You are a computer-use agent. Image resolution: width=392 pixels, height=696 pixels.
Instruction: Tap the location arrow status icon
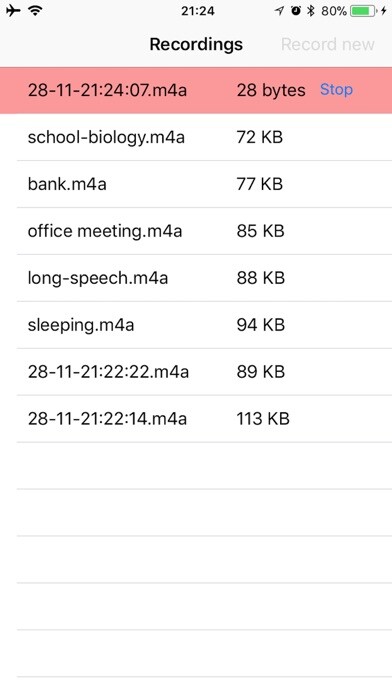(x=279, y=11)
